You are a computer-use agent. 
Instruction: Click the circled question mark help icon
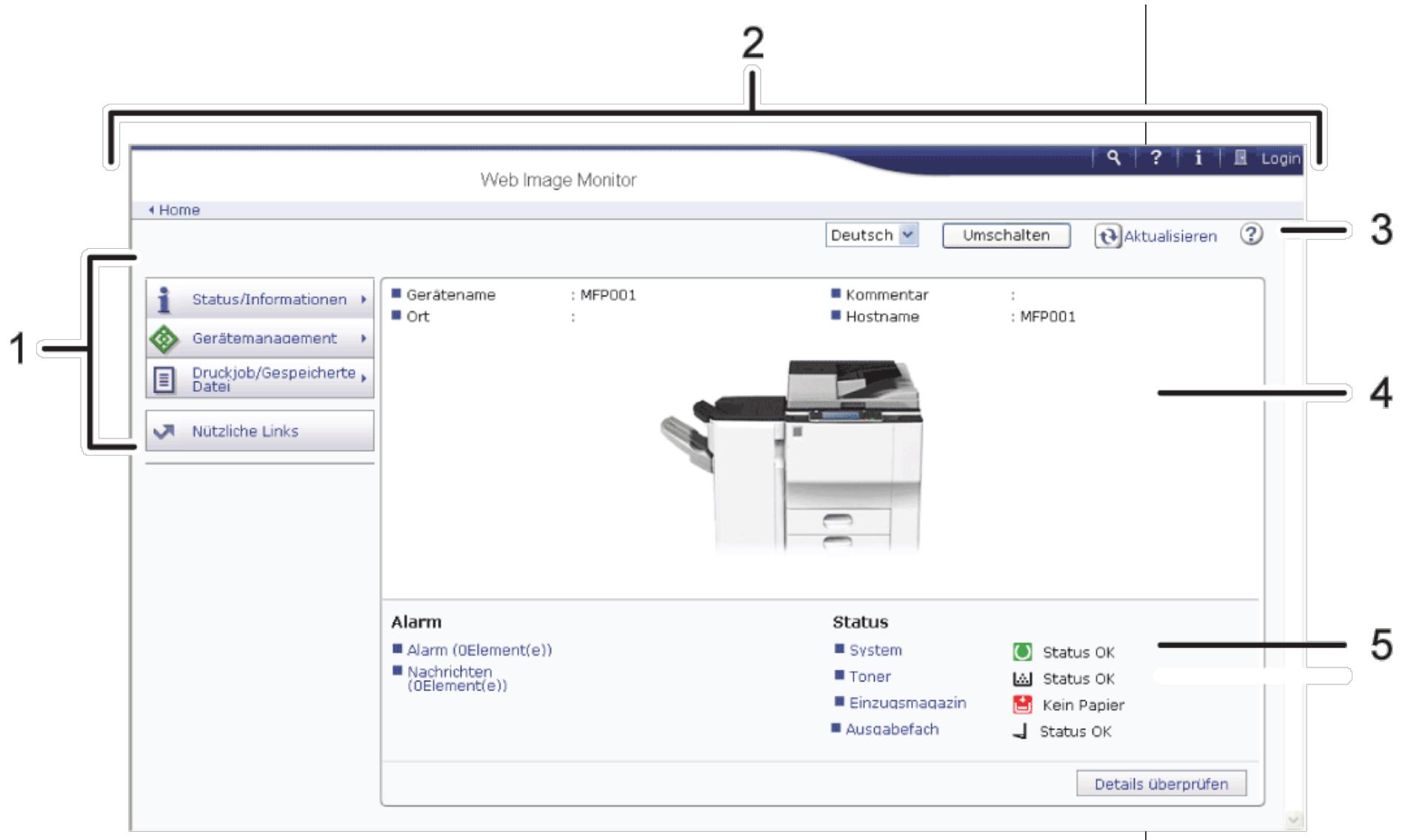coord(1251,235)
